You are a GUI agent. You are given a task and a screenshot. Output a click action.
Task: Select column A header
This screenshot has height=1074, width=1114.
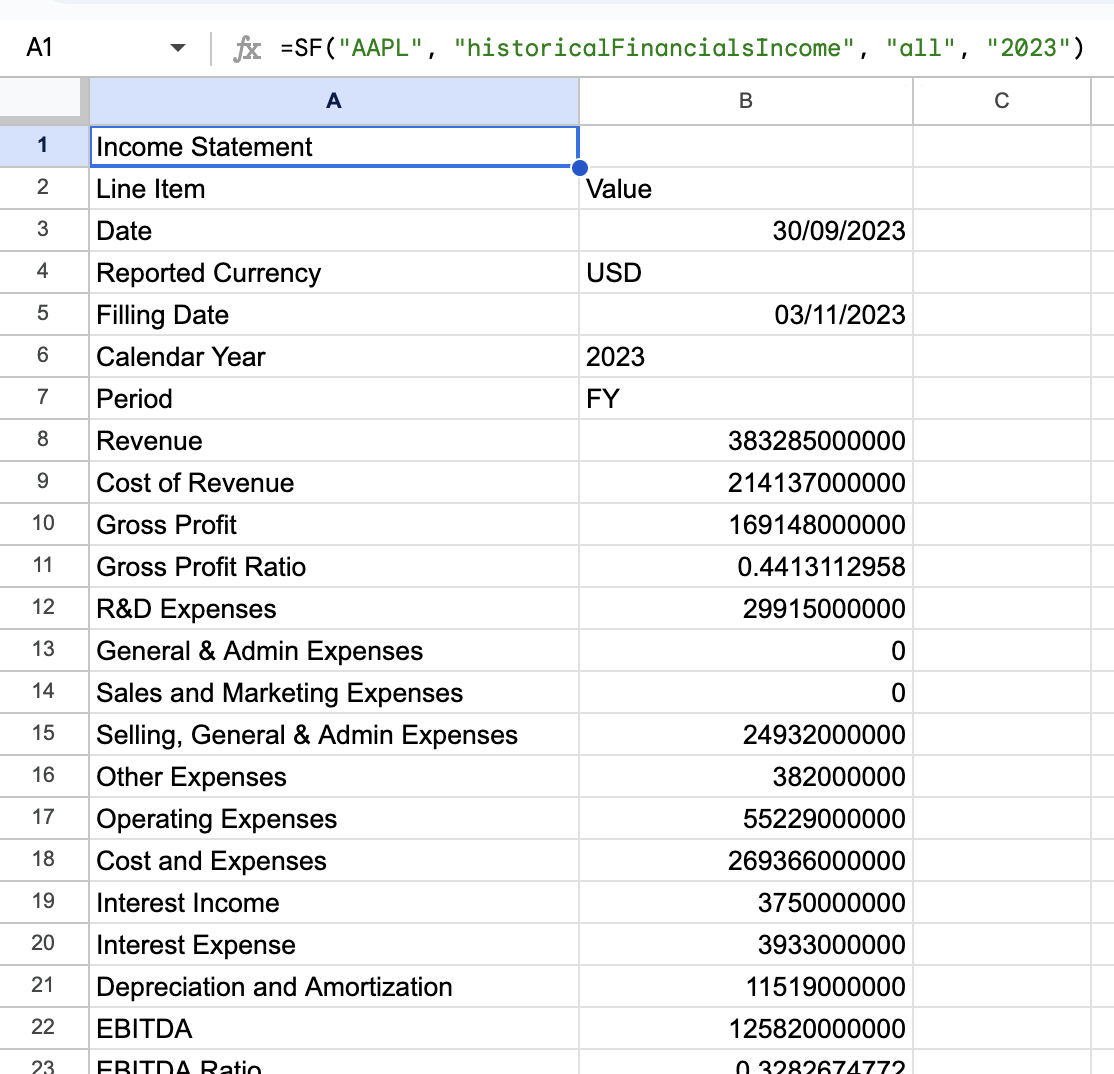(333, 101)
